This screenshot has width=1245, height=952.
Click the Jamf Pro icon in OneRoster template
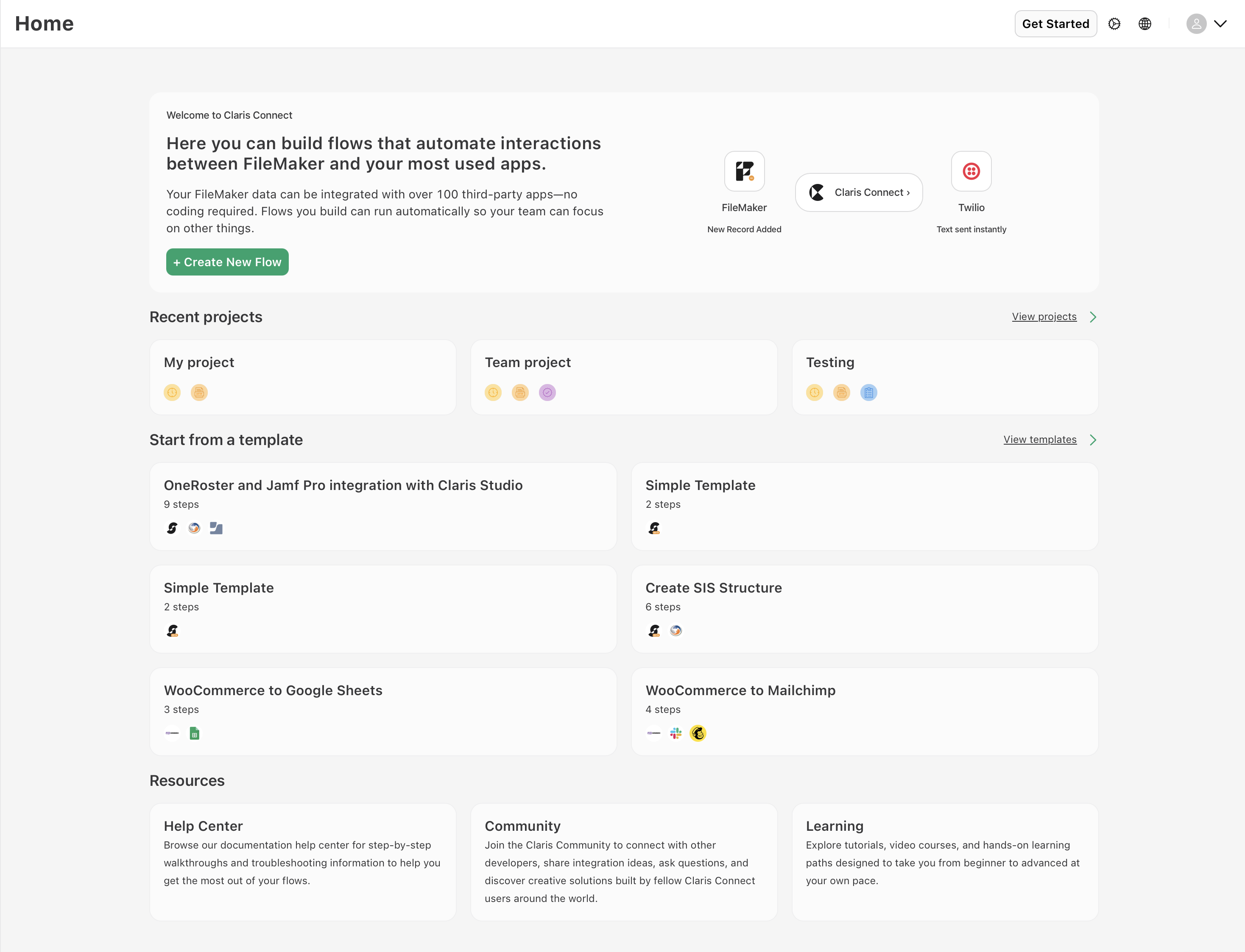[194, 528]
